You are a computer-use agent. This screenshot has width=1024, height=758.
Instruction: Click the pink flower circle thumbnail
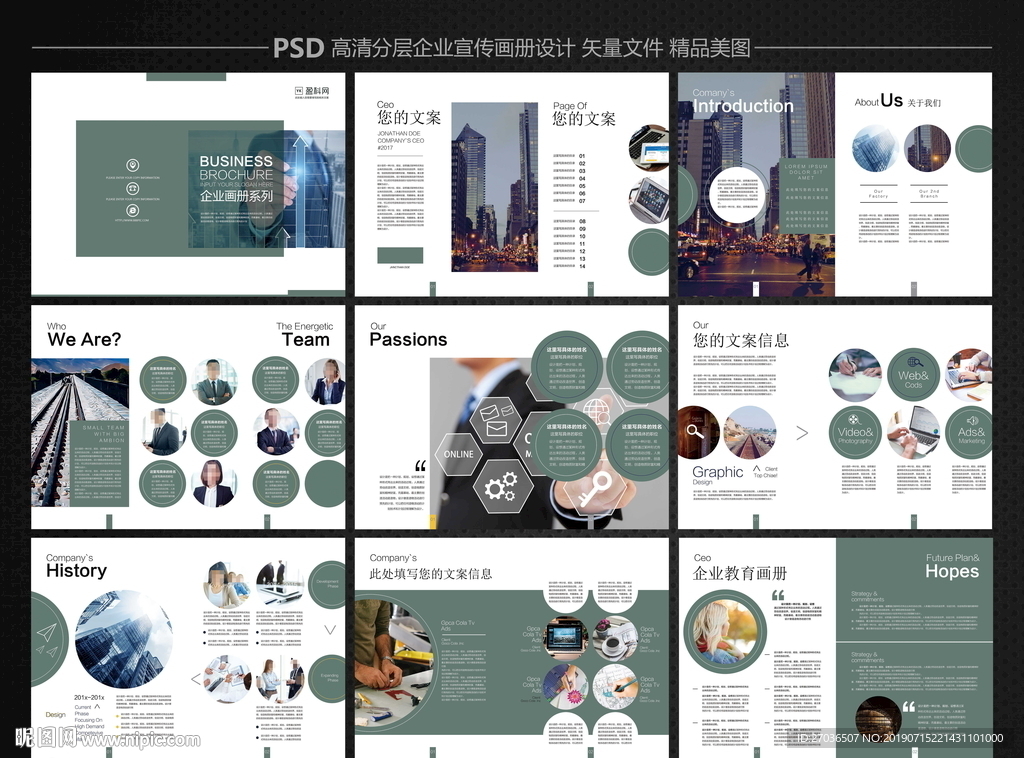[x=566, y=687]
